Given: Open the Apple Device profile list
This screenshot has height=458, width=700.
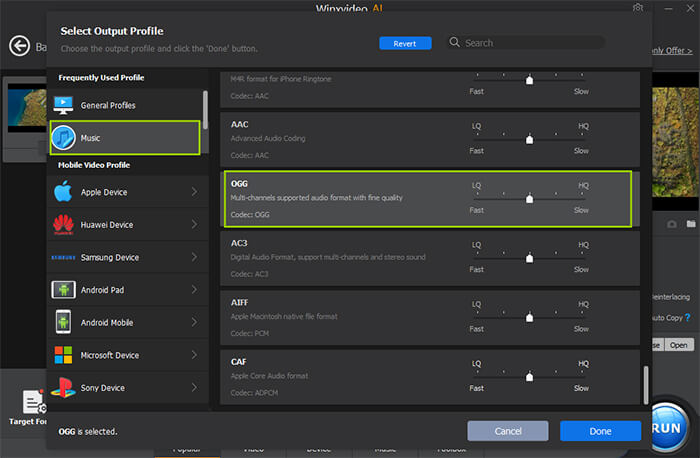Looking at the screenshot, I should point(128,192).
